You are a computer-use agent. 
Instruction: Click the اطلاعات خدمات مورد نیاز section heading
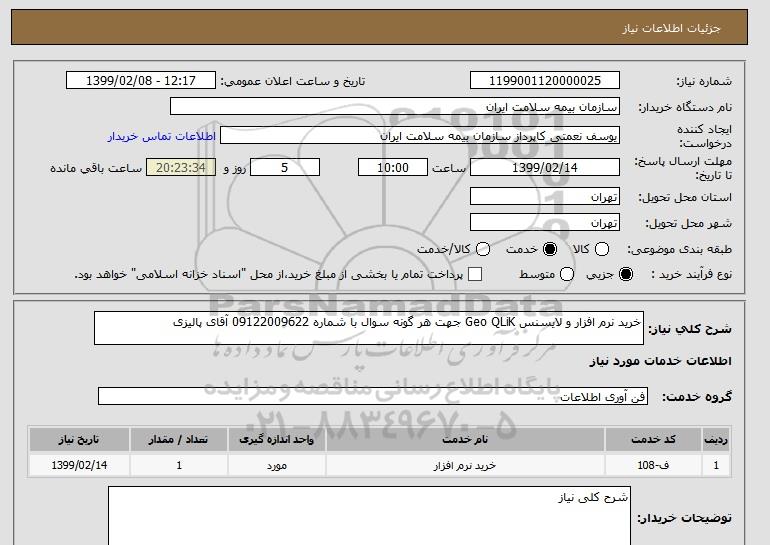[x=660, y=361]
